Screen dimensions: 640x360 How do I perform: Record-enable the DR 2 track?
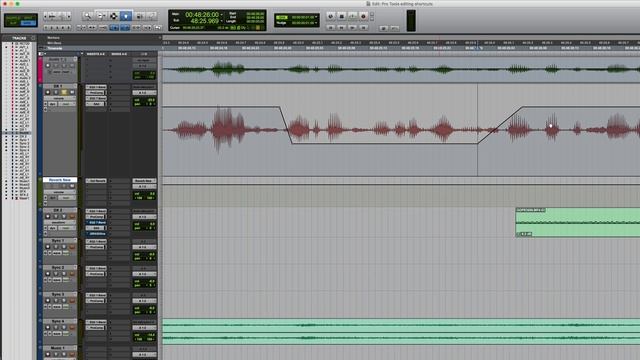48,216
